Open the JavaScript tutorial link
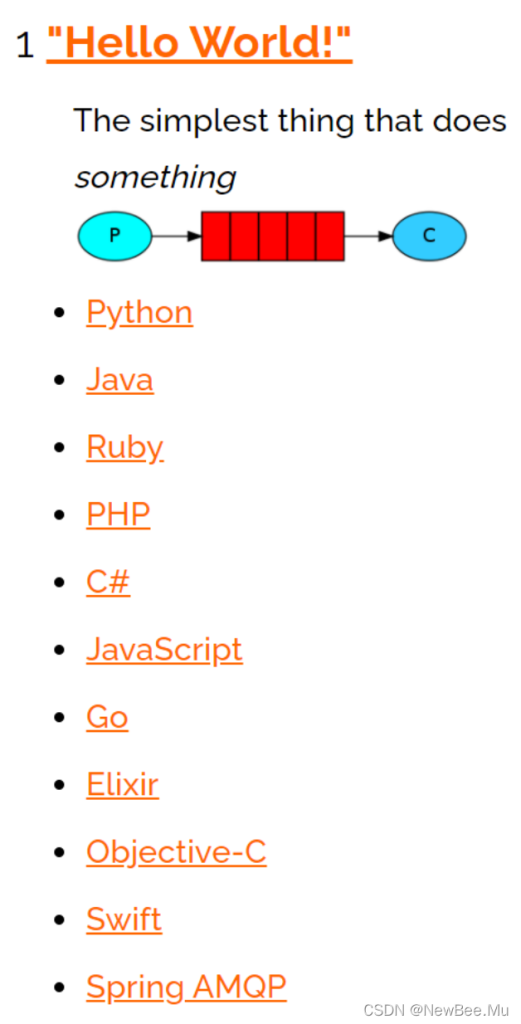This screenshot has height=1024, width=521. click(x=165, y=650)
